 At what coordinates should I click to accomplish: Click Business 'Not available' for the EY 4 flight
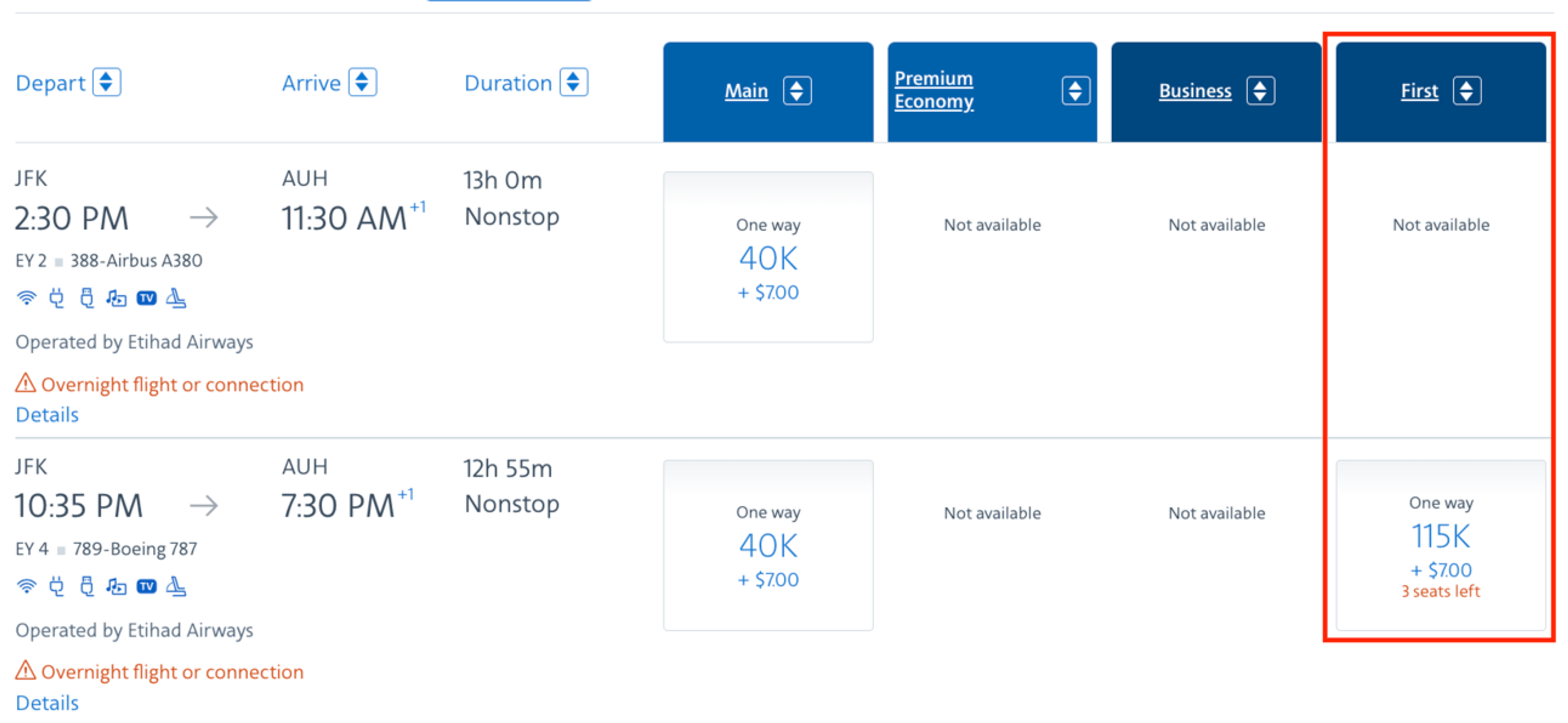pos(1216,513)
